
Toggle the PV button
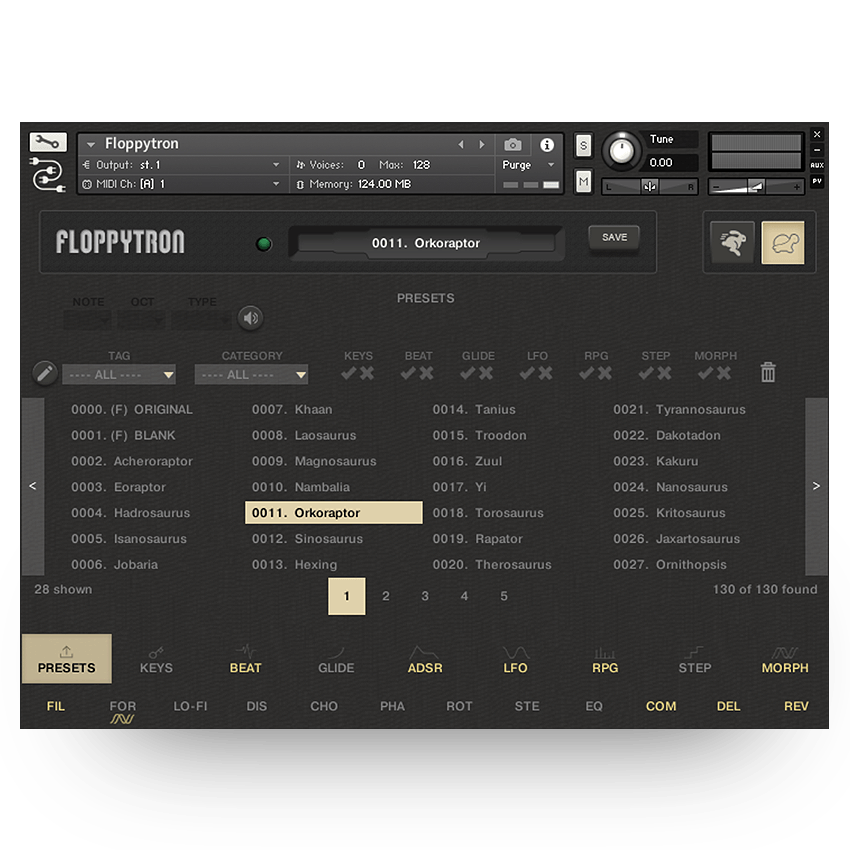817,181
